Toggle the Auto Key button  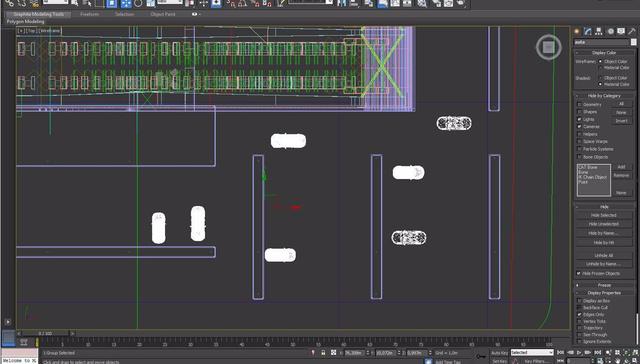click(x=499, y=353)
